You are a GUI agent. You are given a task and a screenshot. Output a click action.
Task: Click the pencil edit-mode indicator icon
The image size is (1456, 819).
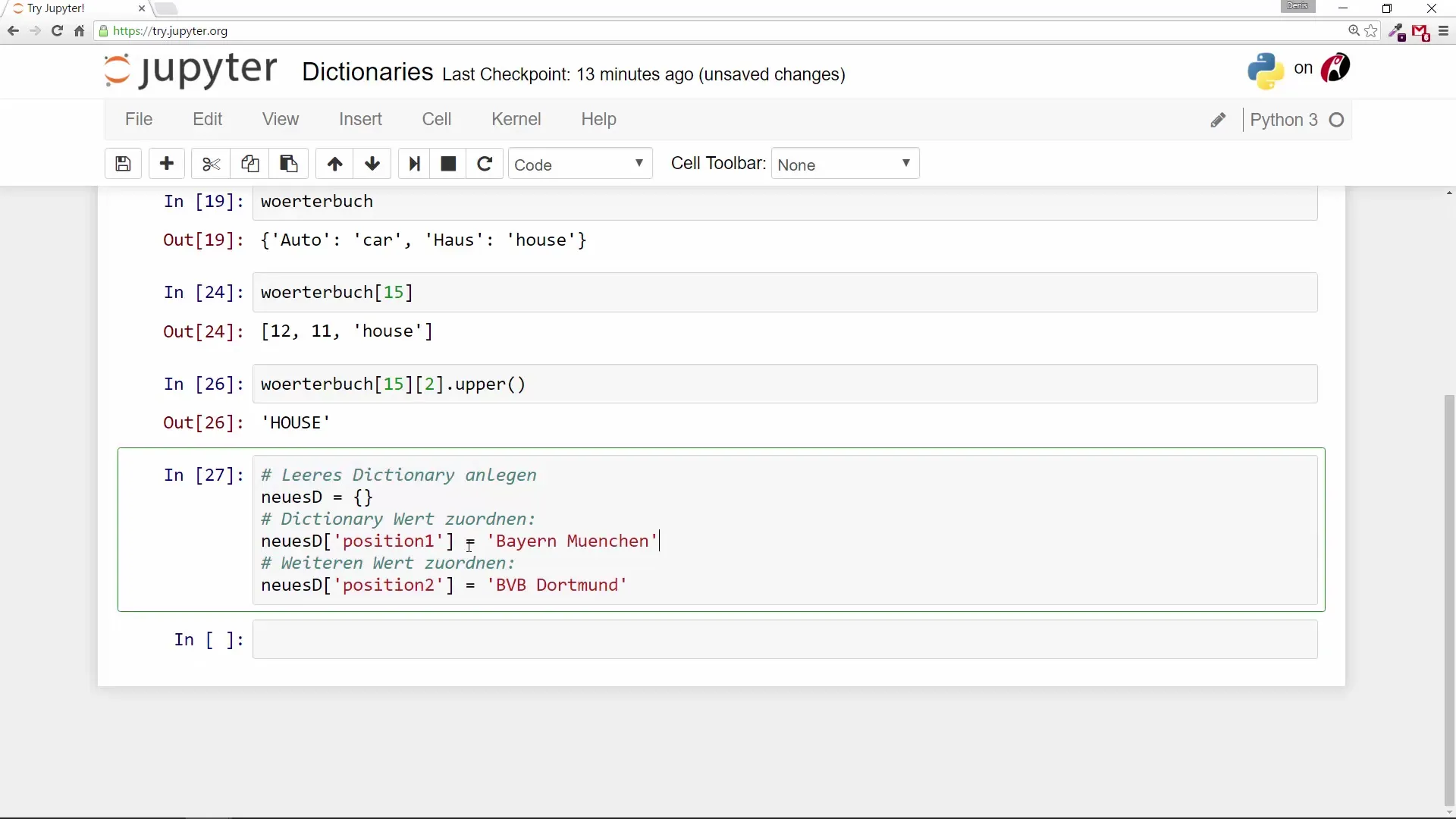1218,120
